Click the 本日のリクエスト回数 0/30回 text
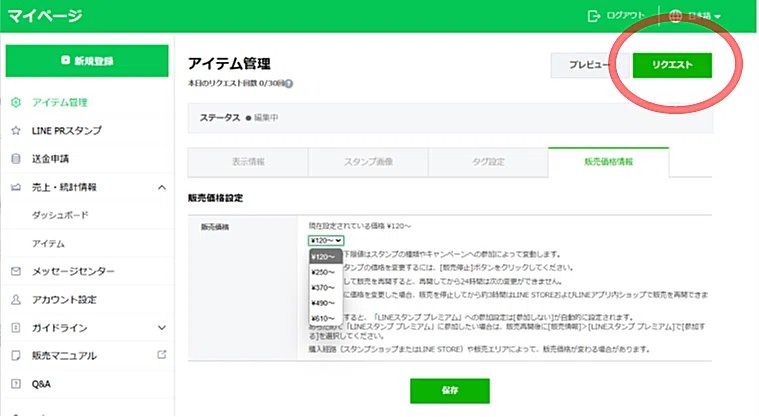Screen dimensions: 759x417 point(236,83)
